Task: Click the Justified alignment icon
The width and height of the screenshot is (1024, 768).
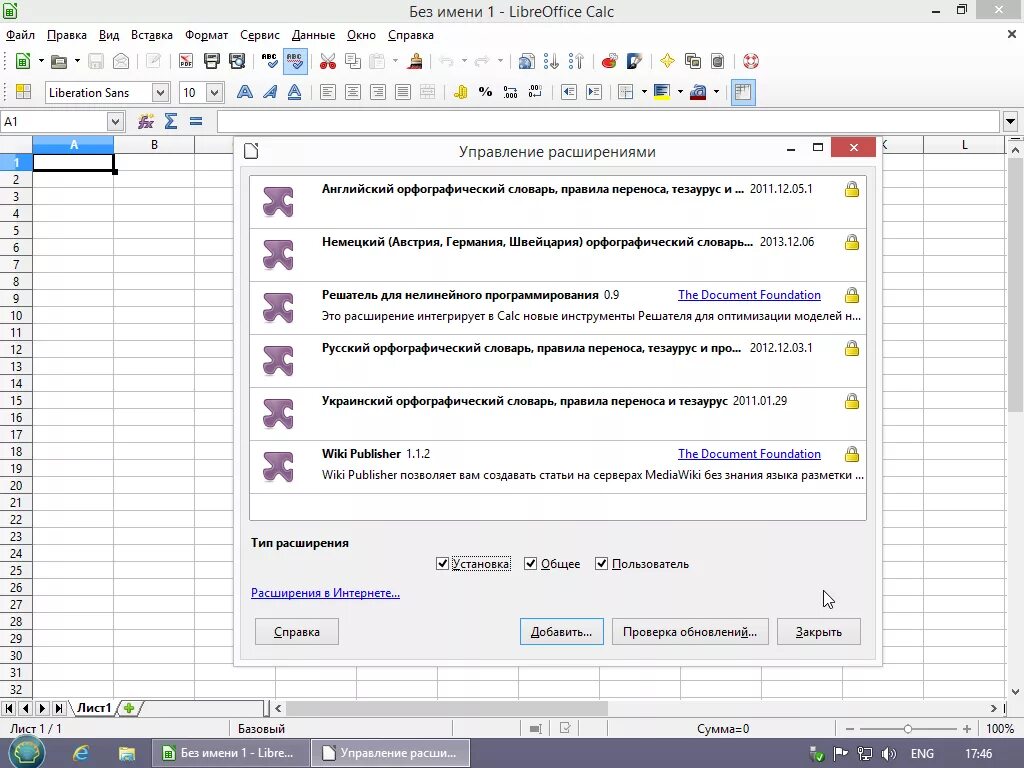Action: [403, 93]
